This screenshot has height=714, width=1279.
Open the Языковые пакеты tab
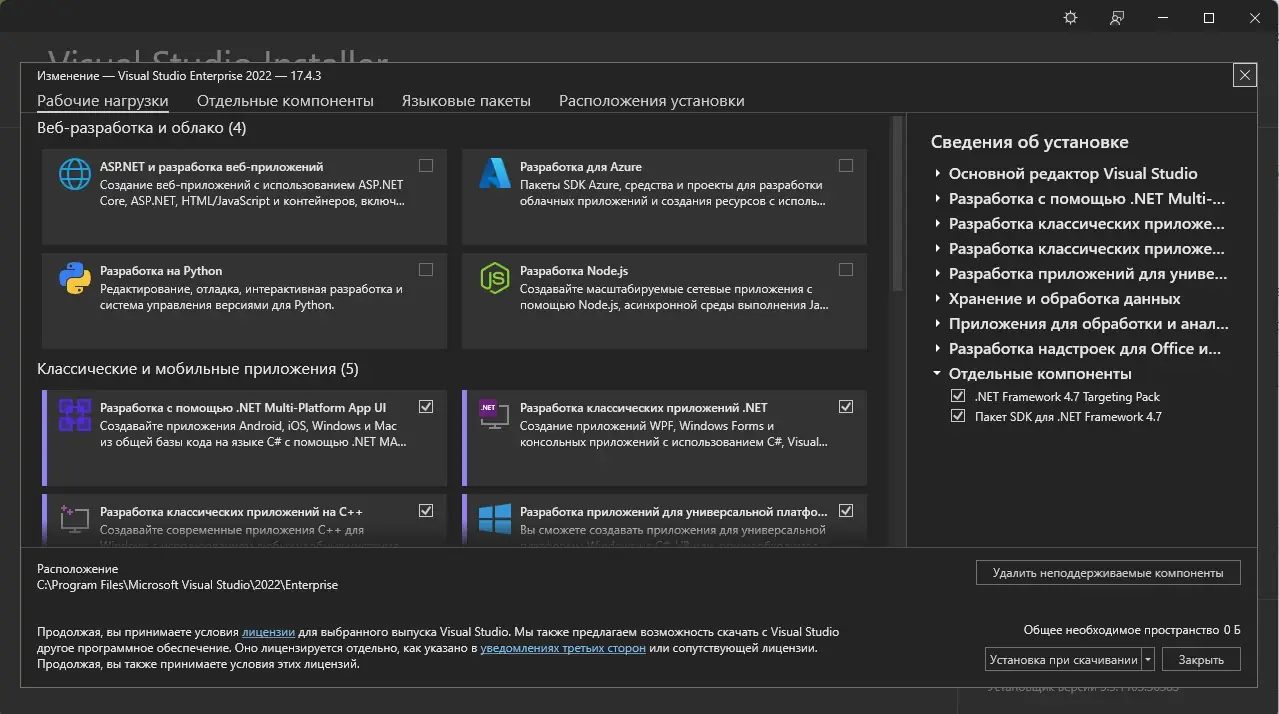pos(466,101)
